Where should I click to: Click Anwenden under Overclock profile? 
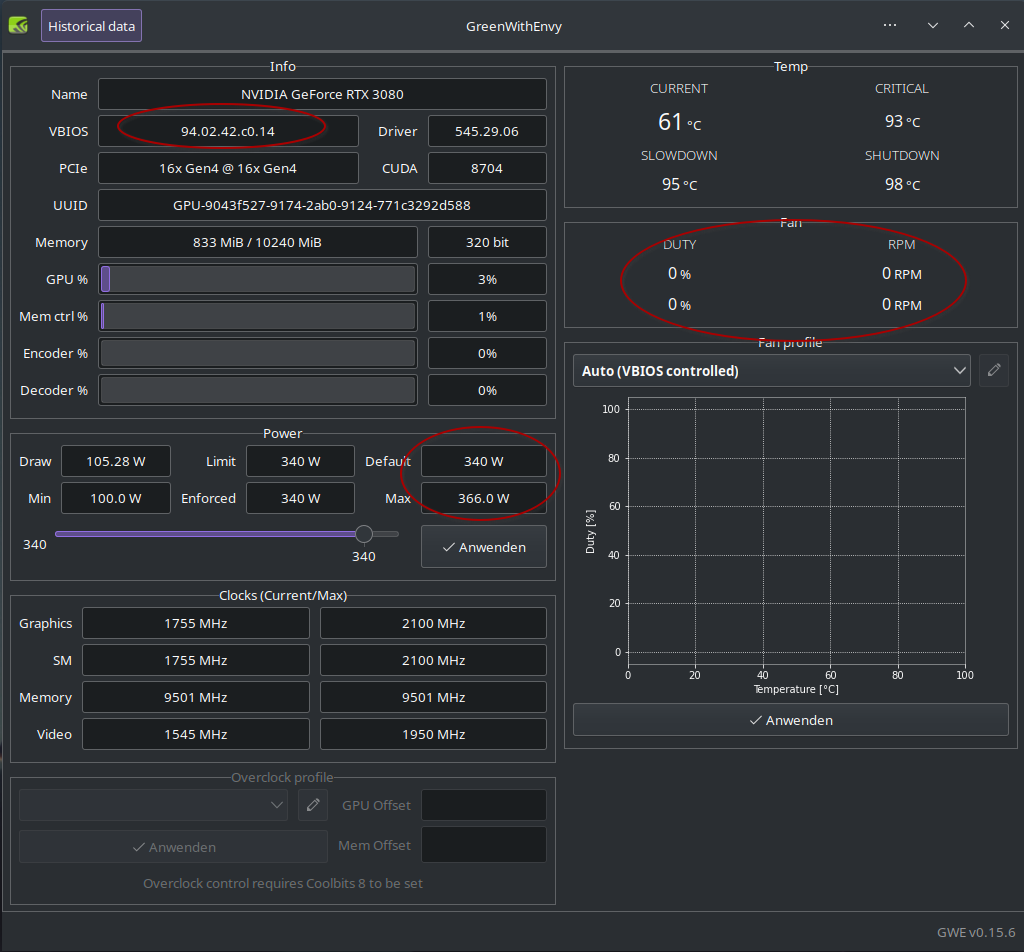pyautogui.click(x=173, y=847)
